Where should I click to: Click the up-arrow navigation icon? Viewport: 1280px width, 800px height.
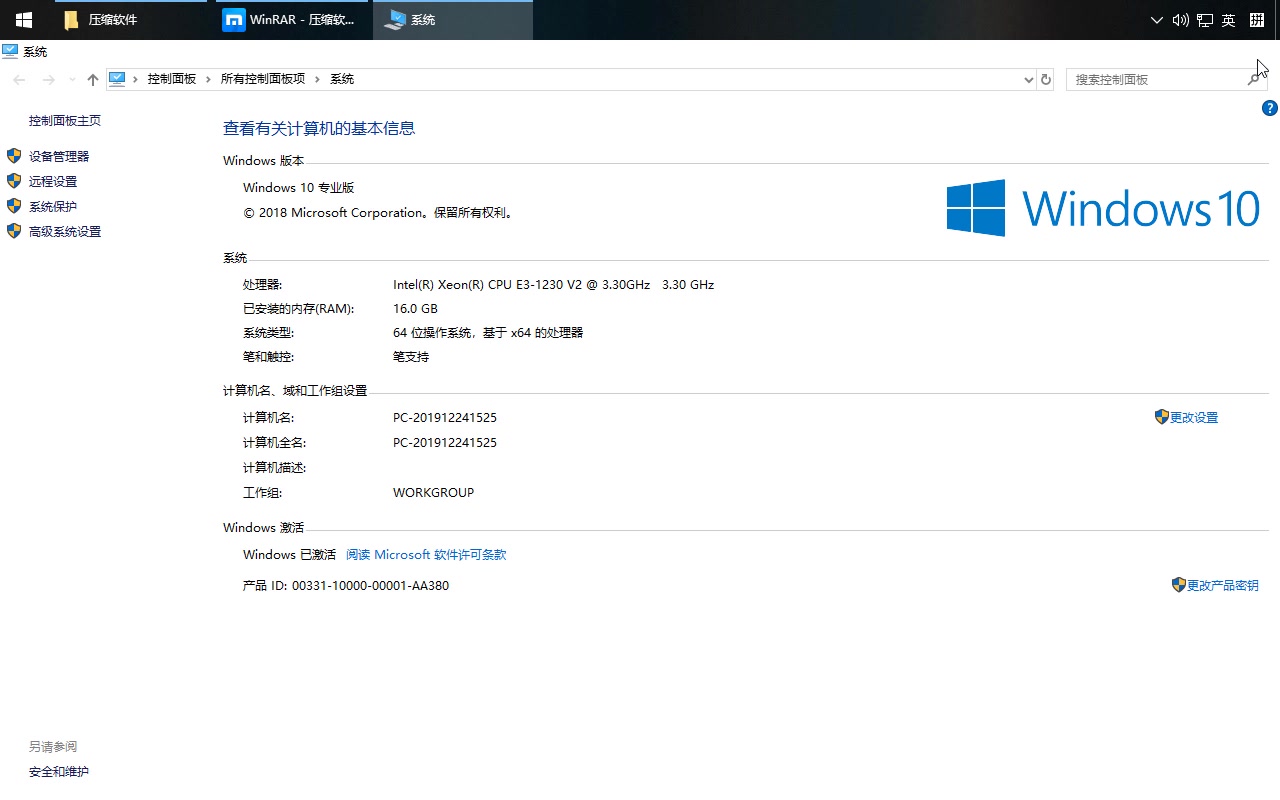[x=92, y=78]
